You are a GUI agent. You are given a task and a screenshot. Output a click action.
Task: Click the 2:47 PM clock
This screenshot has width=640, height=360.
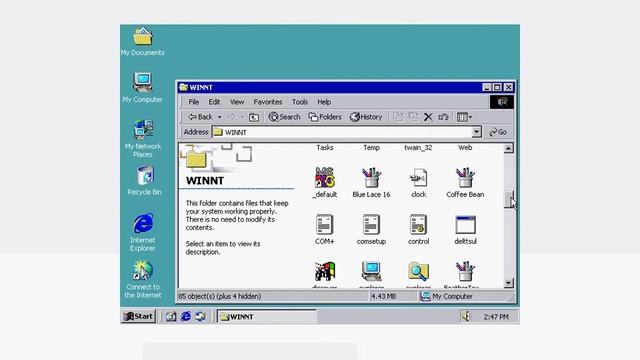496,317
